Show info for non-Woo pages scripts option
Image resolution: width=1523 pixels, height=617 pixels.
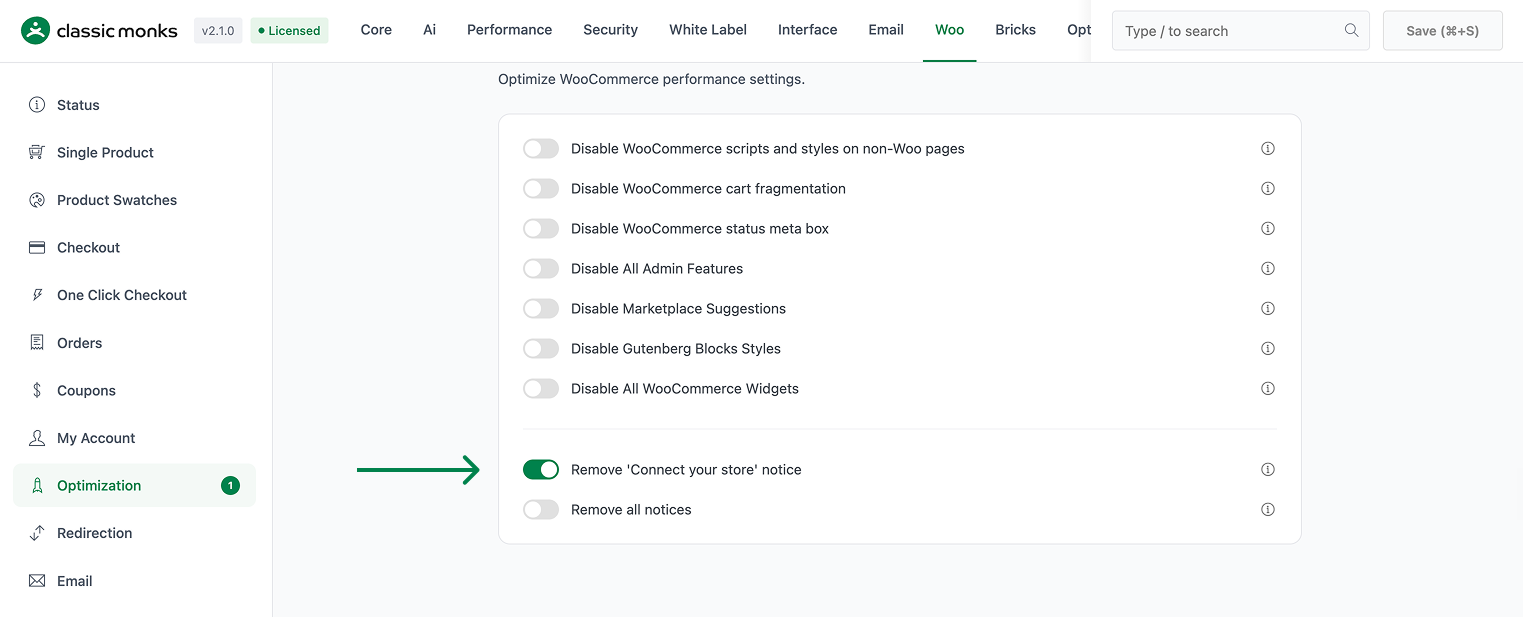pyautogui.click(x=1268, y=148)
